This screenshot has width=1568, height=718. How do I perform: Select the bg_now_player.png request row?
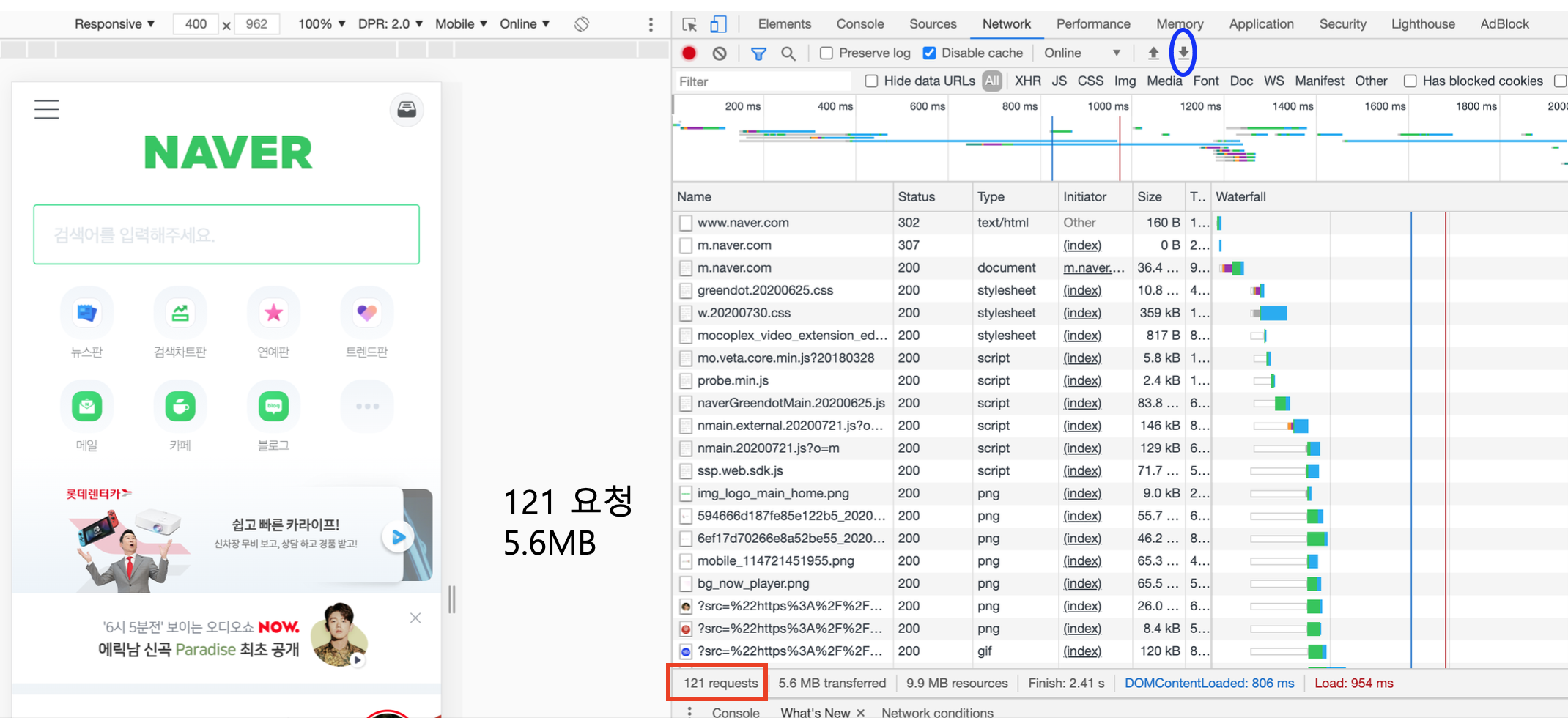tap(1120, 584)
